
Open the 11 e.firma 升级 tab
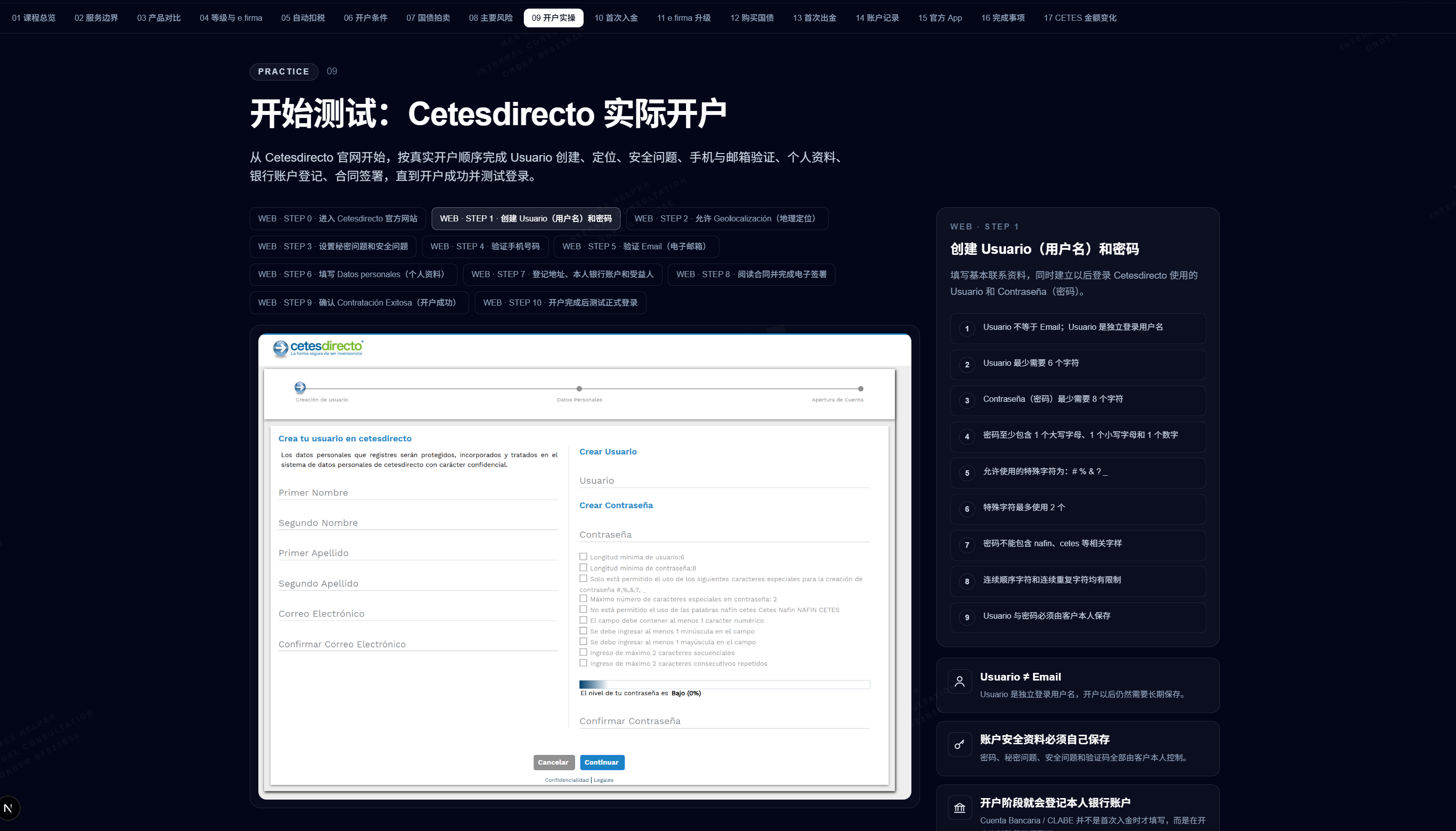[684, 18]
